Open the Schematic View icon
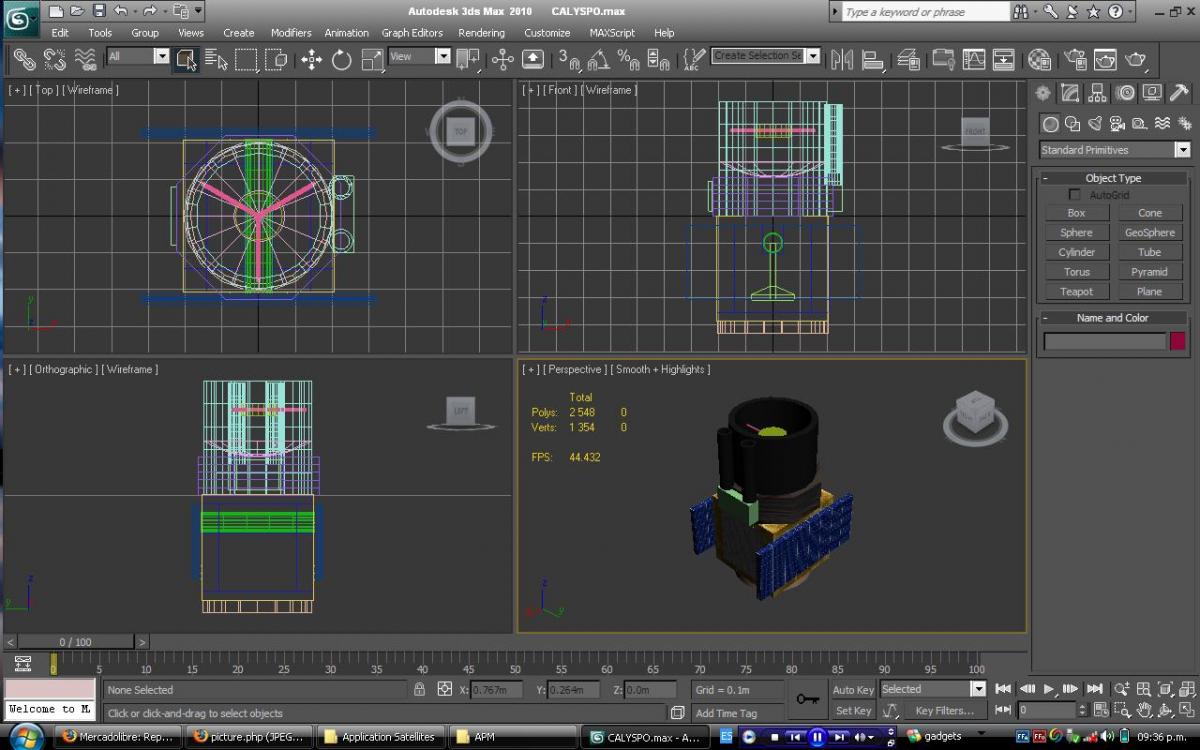 pyautogui.click(x=1003, y=59)
